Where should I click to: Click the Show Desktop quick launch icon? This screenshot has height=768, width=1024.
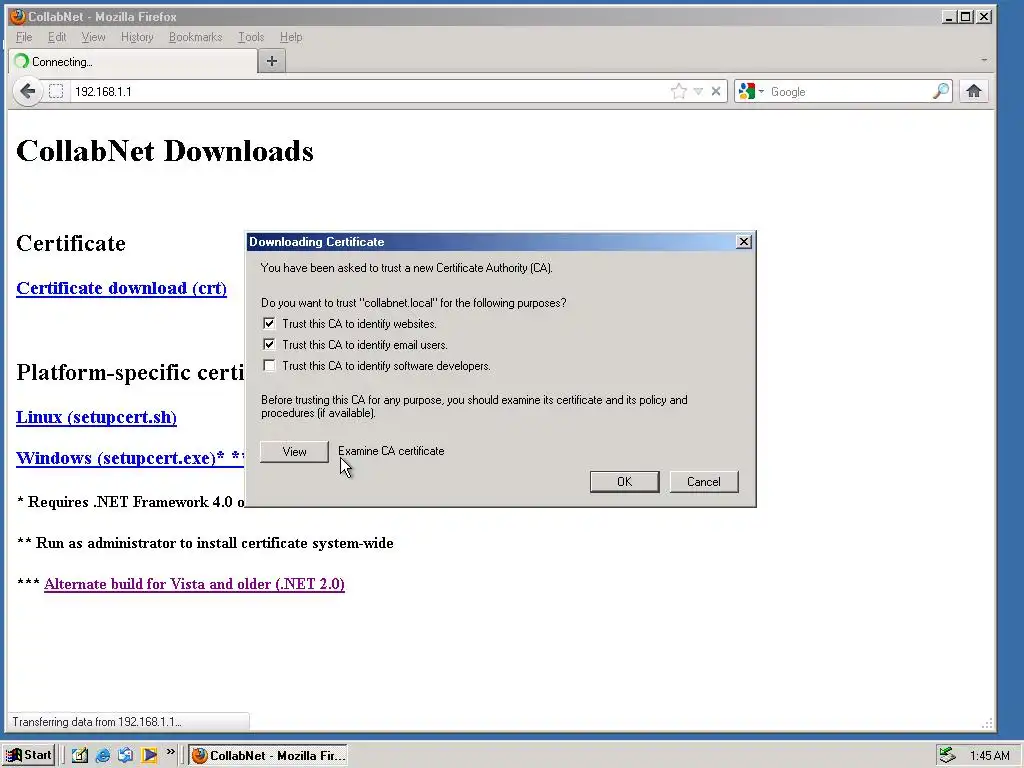pyautogui.click(x=80, y=755)
